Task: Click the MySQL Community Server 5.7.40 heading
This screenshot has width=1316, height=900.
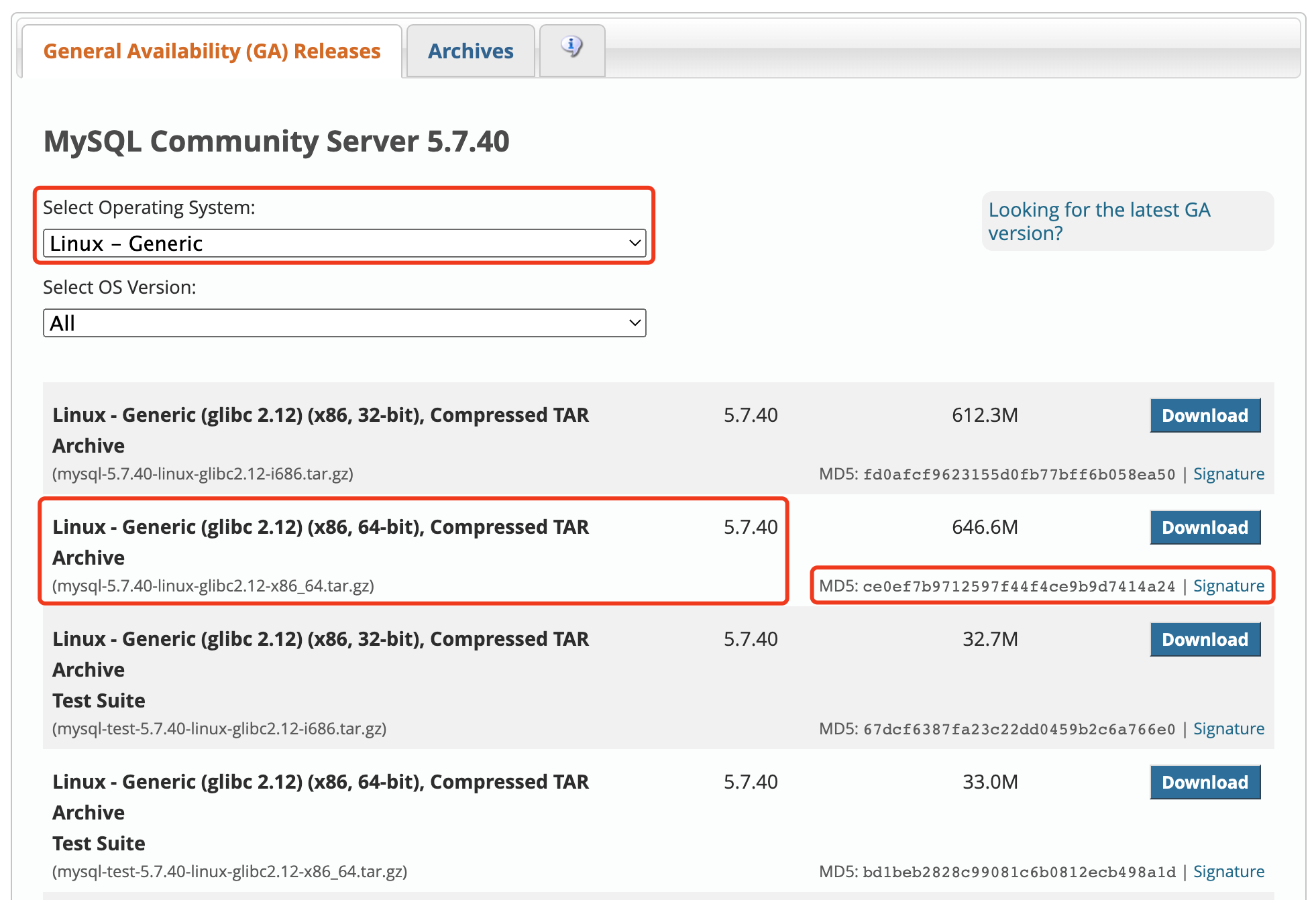Action: (x=276, y=142)
